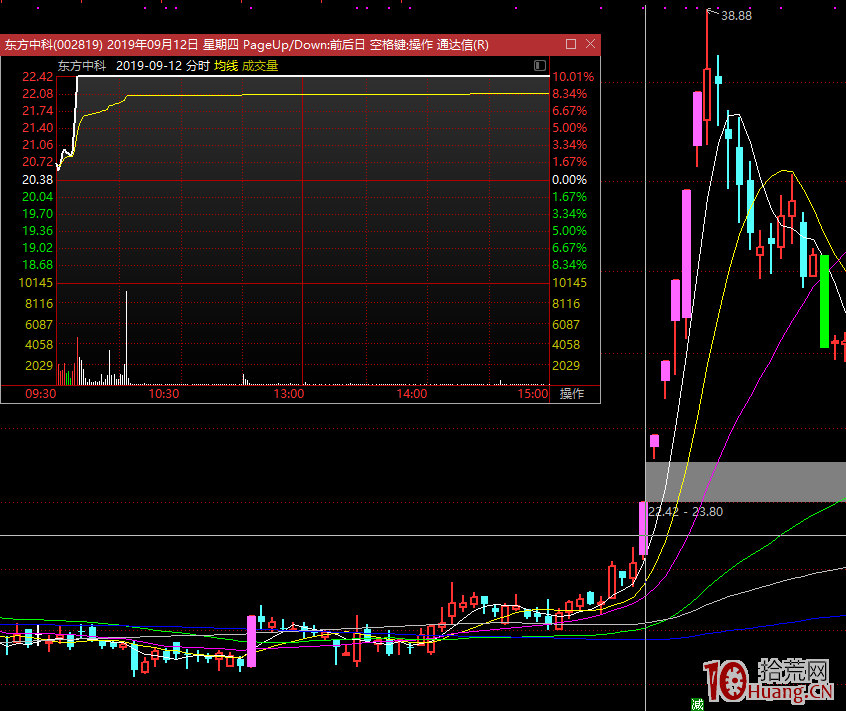Image resolution: width=846 pixels, height=711 pixels.
Task: Click the green 减 marker at chart bottom
Action: [x=697, y=704]
